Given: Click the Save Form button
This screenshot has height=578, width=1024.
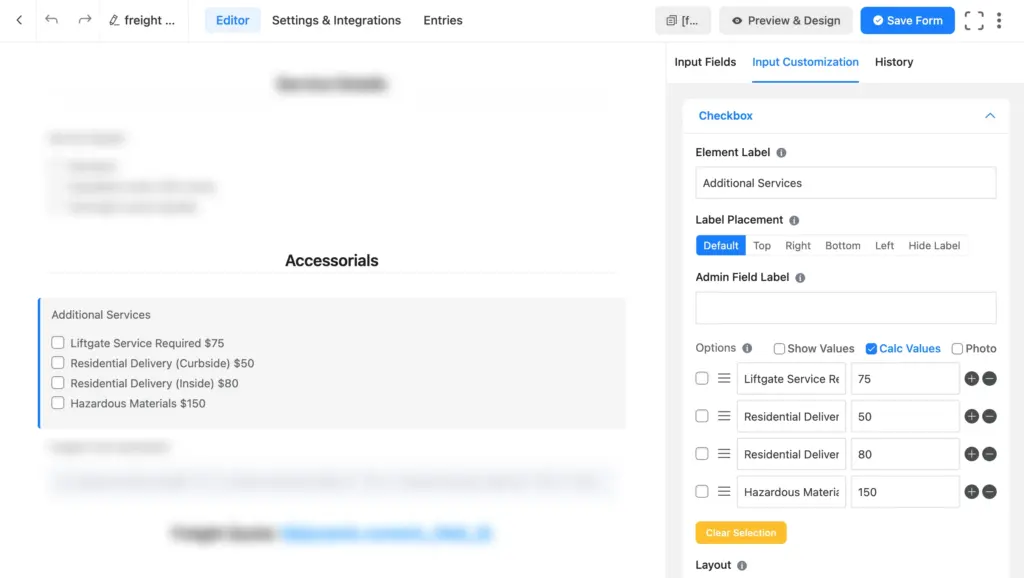Looking at the screenshot, I should [907, 20].
